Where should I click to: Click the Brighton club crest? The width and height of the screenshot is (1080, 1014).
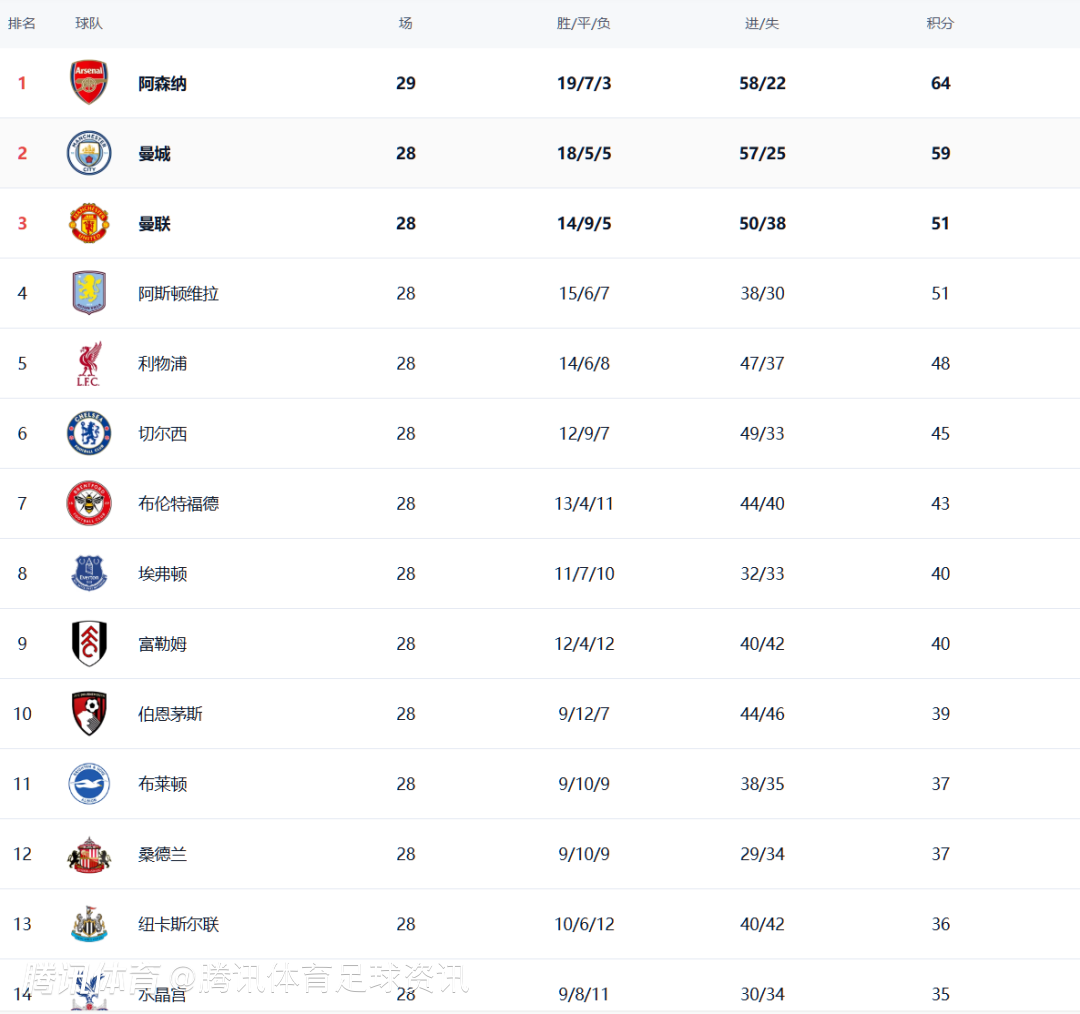tap(89, 783)
